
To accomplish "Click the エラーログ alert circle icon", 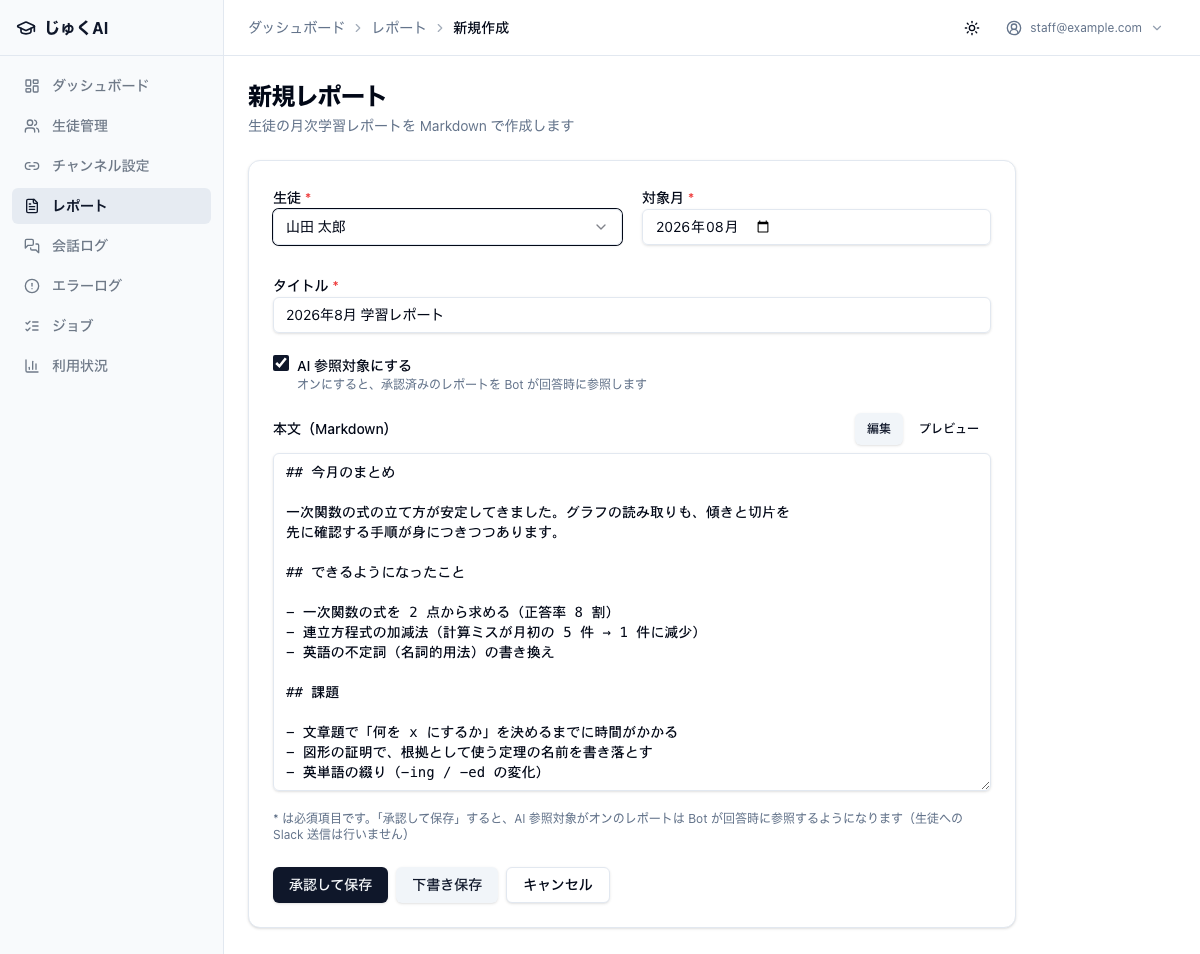I will click(32, 286).
